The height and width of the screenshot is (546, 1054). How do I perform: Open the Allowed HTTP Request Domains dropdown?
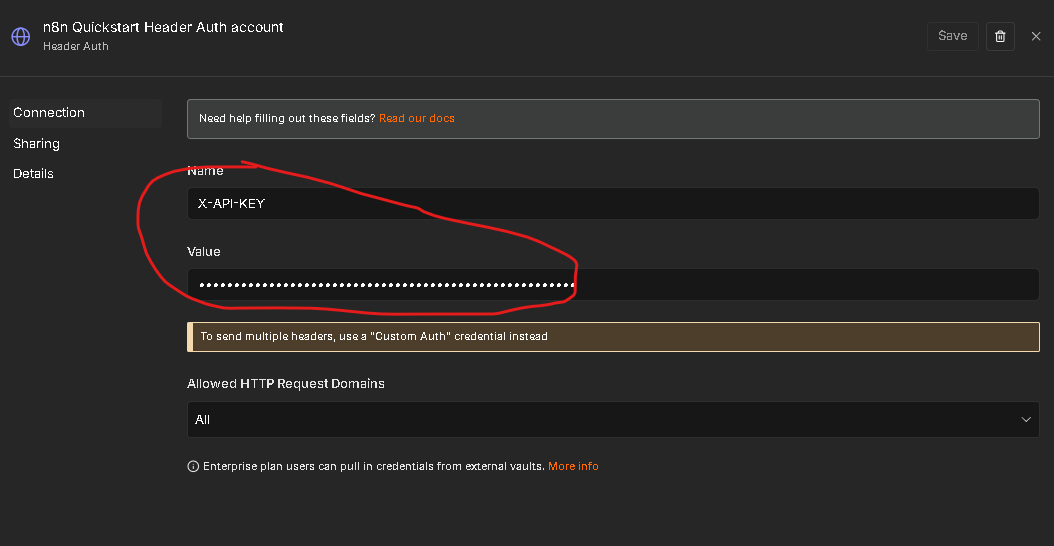[613, 420]
